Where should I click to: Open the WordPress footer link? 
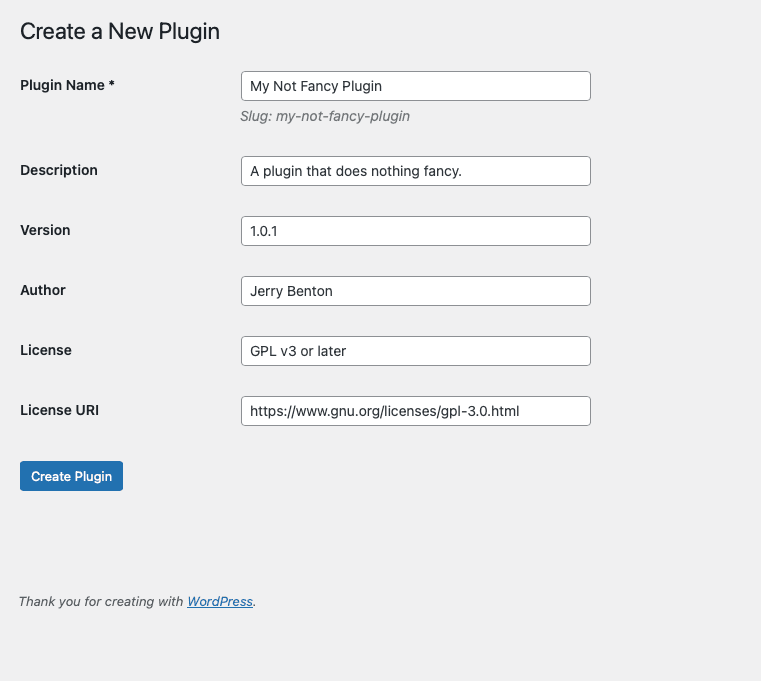(x=220, y=602)
